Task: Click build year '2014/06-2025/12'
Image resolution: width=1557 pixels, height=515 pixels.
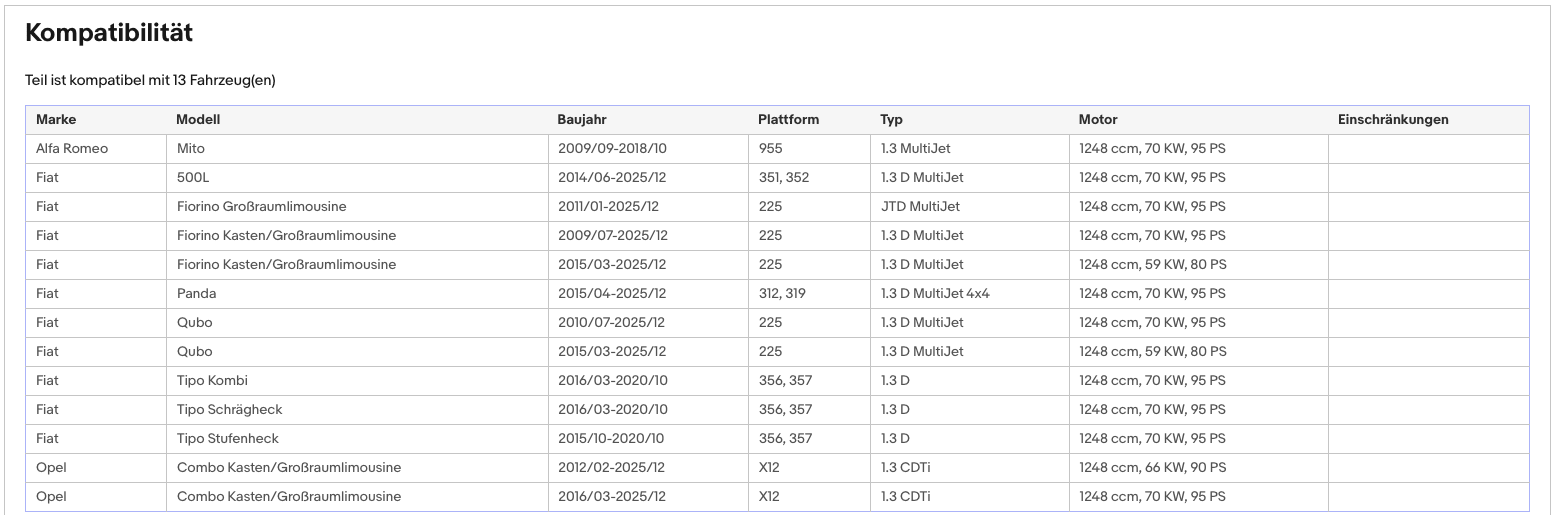Action: [x=612, y=177]
